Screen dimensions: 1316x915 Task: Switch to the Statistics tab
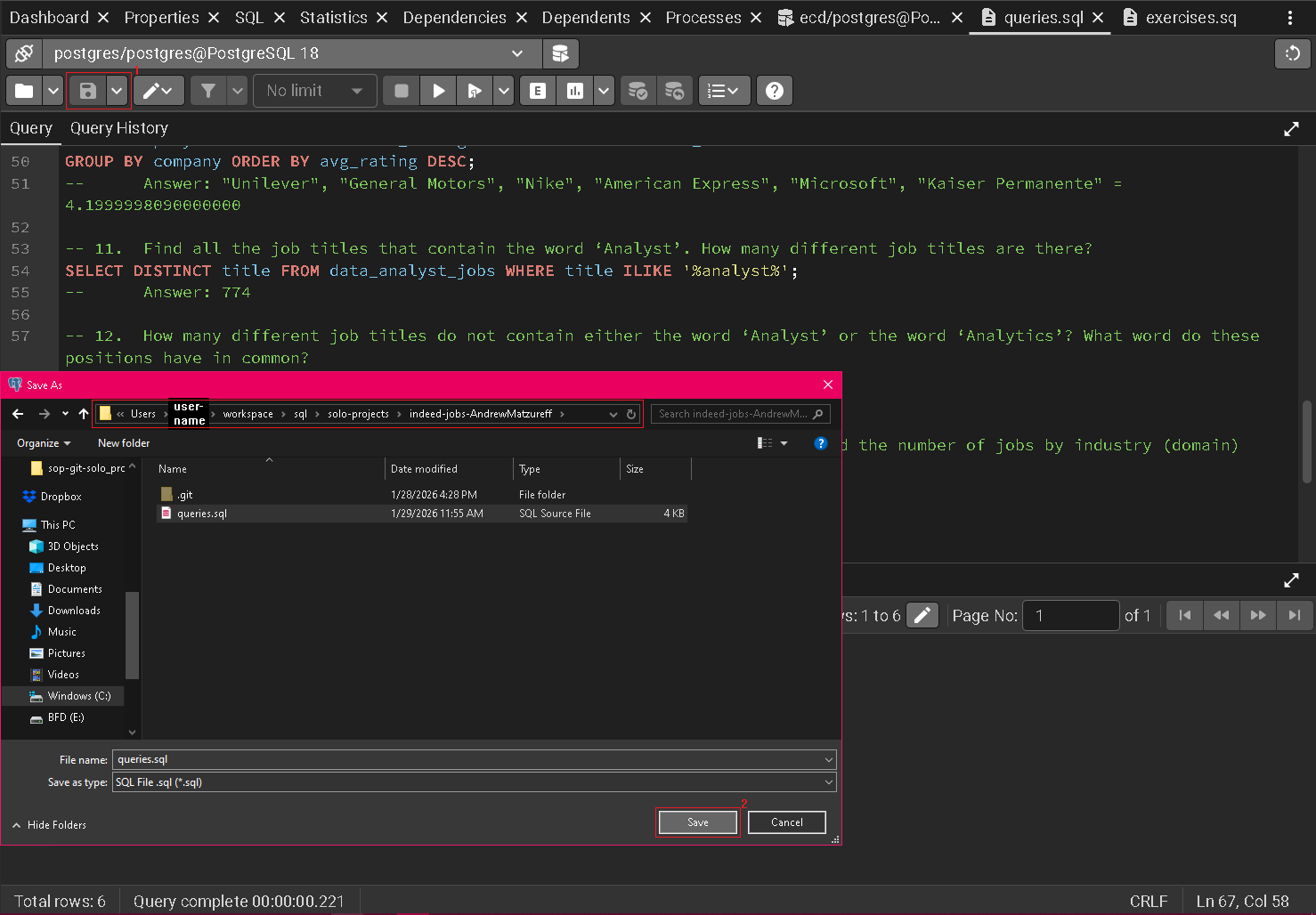click(x=333, y=18)
